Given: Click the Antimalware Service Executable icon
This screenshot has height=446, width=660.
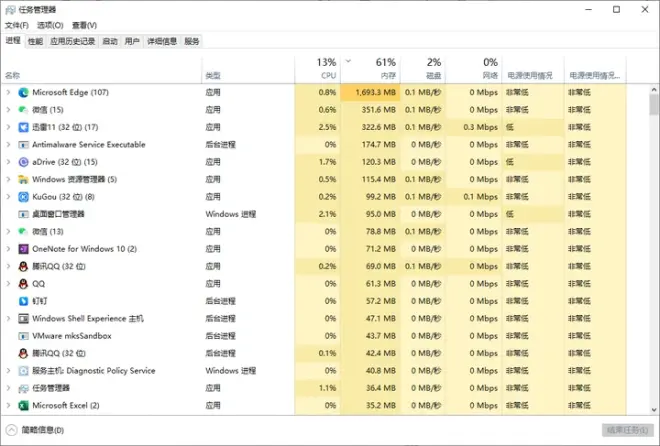Looking at the screenshot, I should pyautogui.click(x=23, y=145).
